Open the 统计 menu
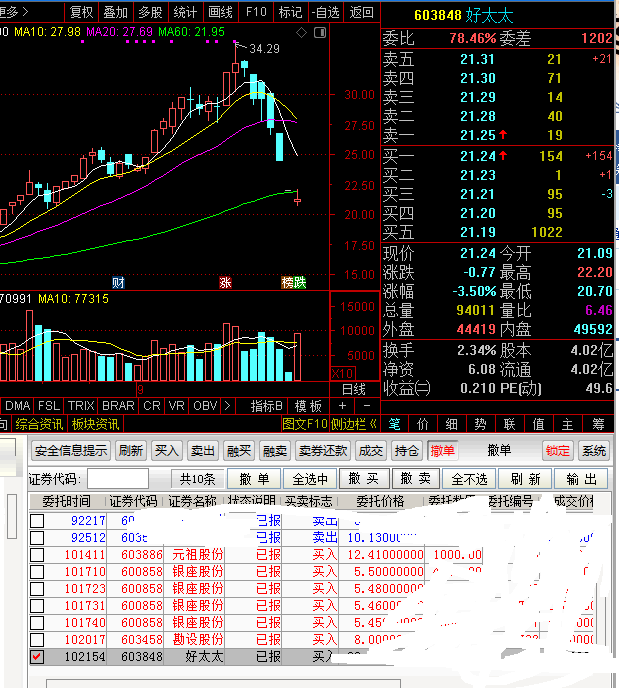The width and height of the screenshot is (619, 688). point(185,12)
